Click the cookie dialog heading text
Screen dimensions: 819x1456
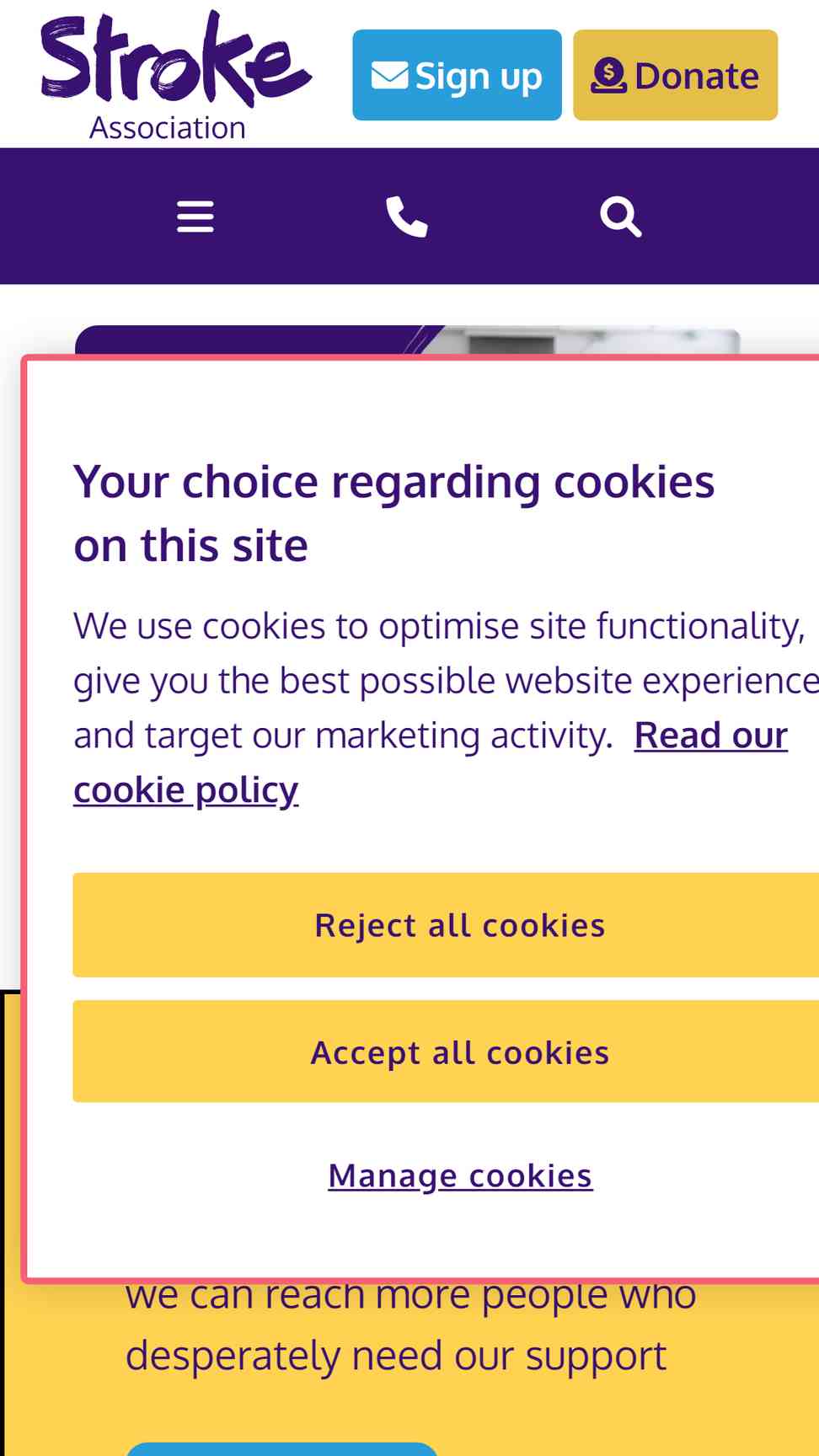[x=393, y=513]
